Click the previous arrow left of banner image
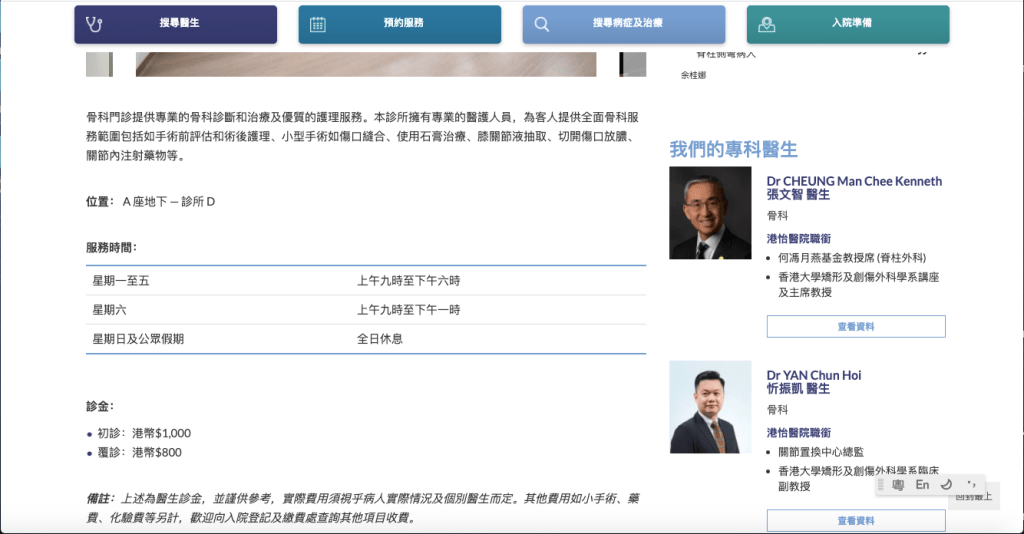 click(x=99, y=64)
